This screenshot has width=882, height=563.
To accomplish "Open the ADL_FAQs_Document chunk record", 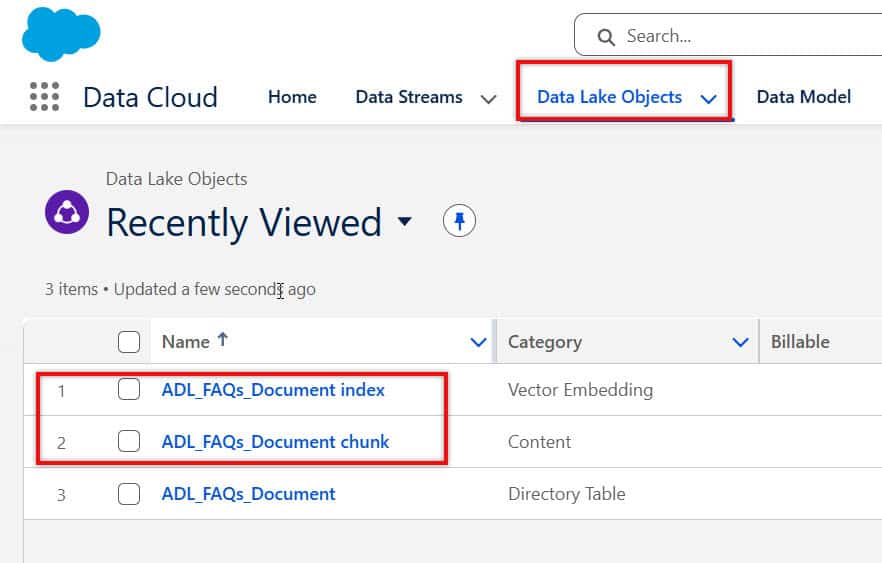I will click(275, 442).
